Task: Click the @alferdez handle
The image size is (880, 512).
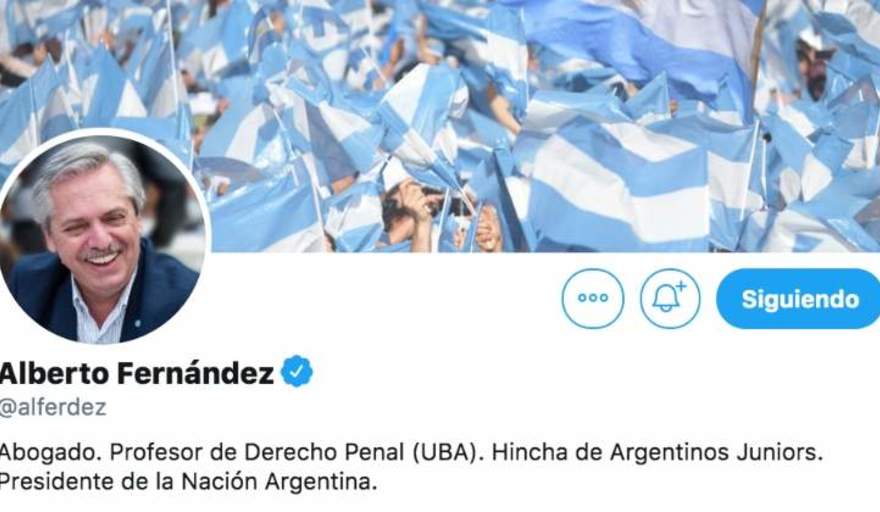Action: tap(53, 407)
